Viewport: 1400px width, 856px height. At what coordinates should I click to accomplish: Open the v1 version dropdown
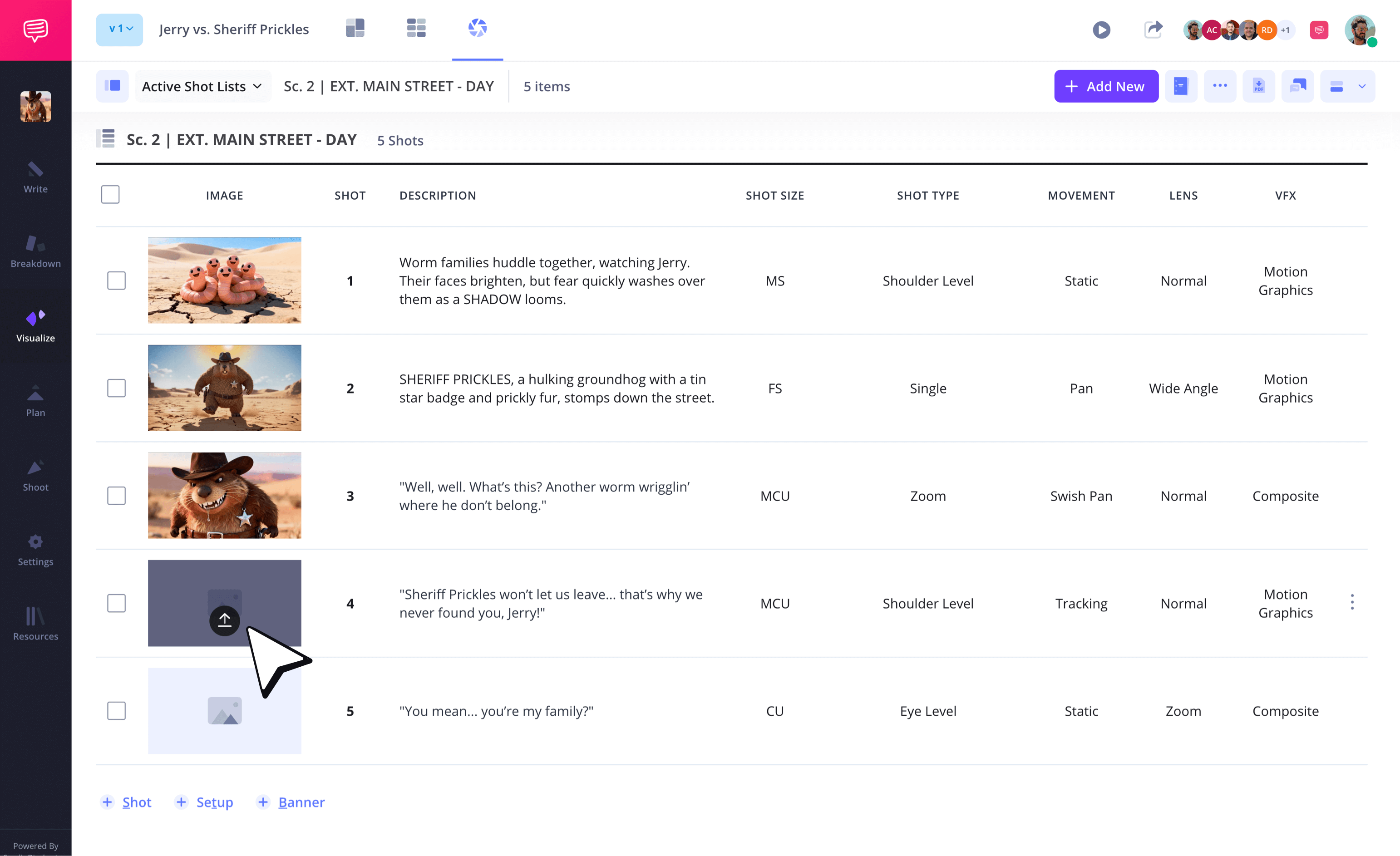pyautogui.click(x=120, y=30)
